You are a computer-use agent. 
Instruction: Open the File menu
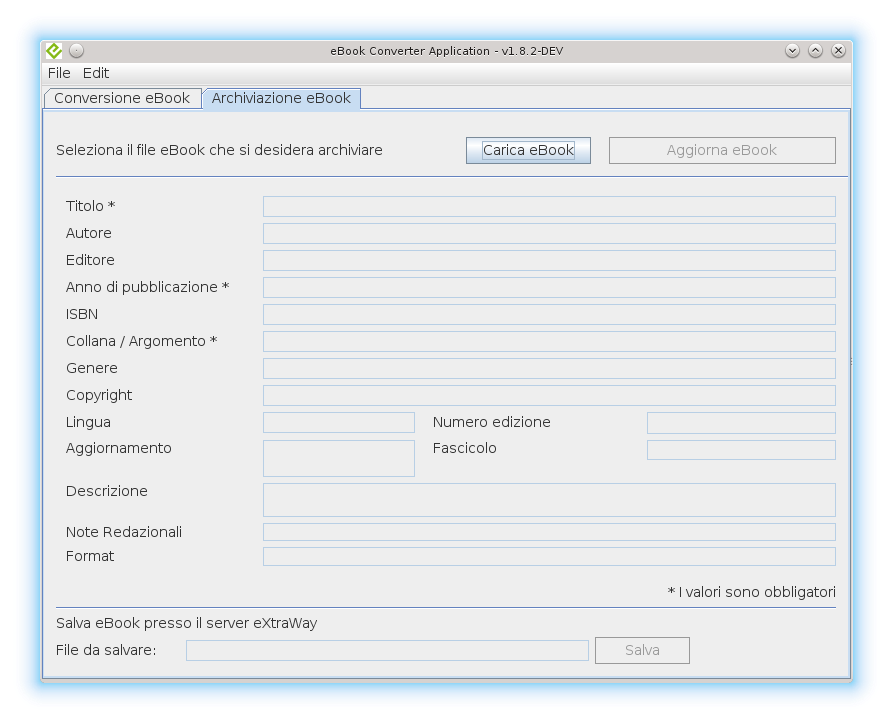pyautogui.click(x=59, y=73)
